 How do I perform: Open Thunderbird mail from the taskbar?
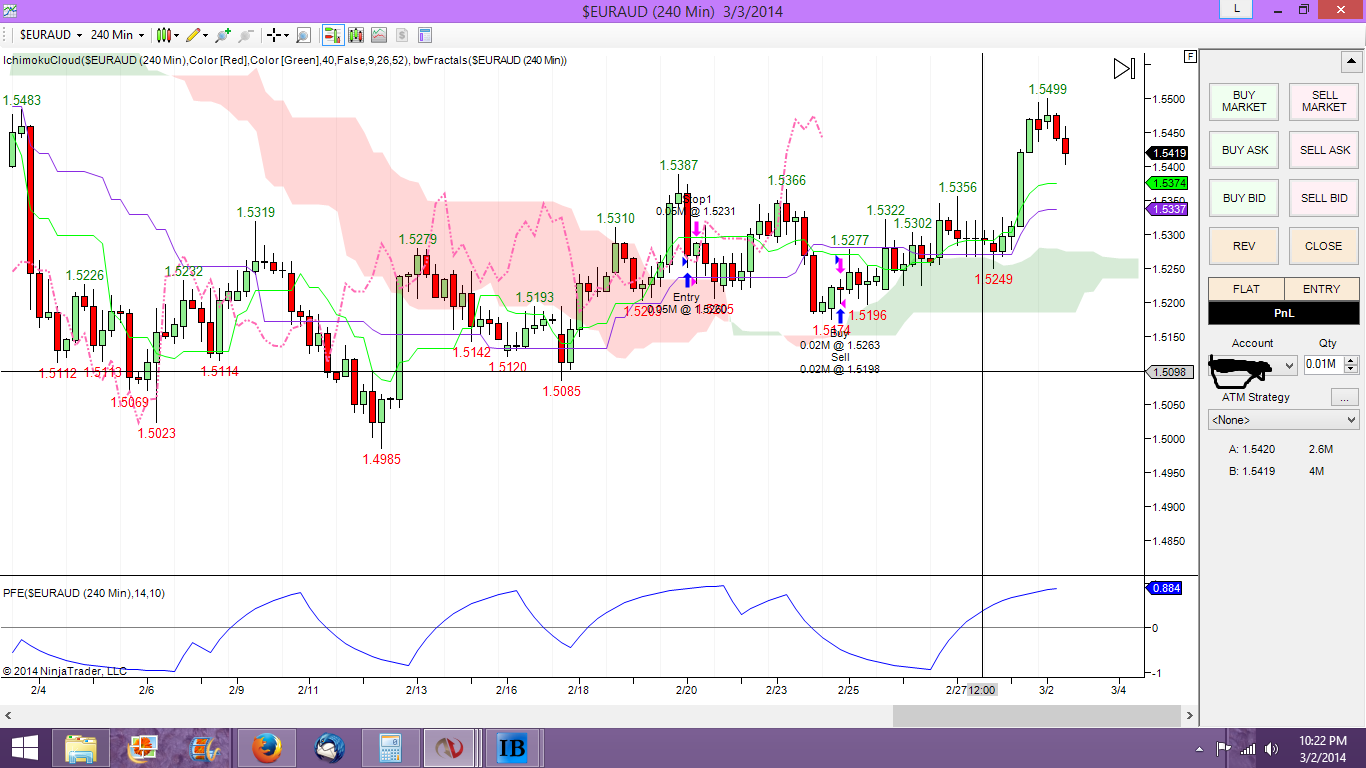[331, 748]
